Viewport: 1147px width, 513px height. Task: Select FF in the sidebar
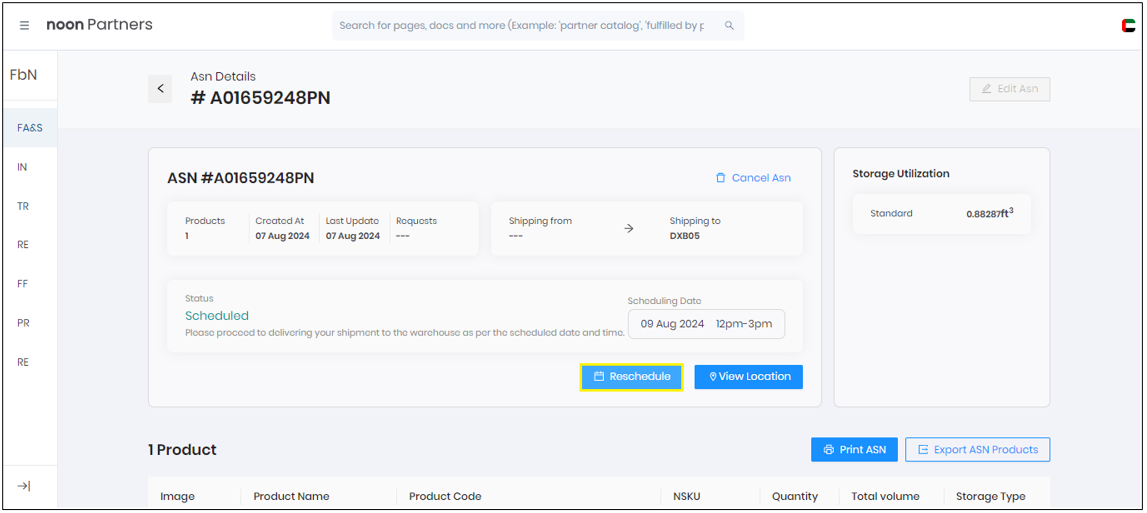[x=23, y=284]
